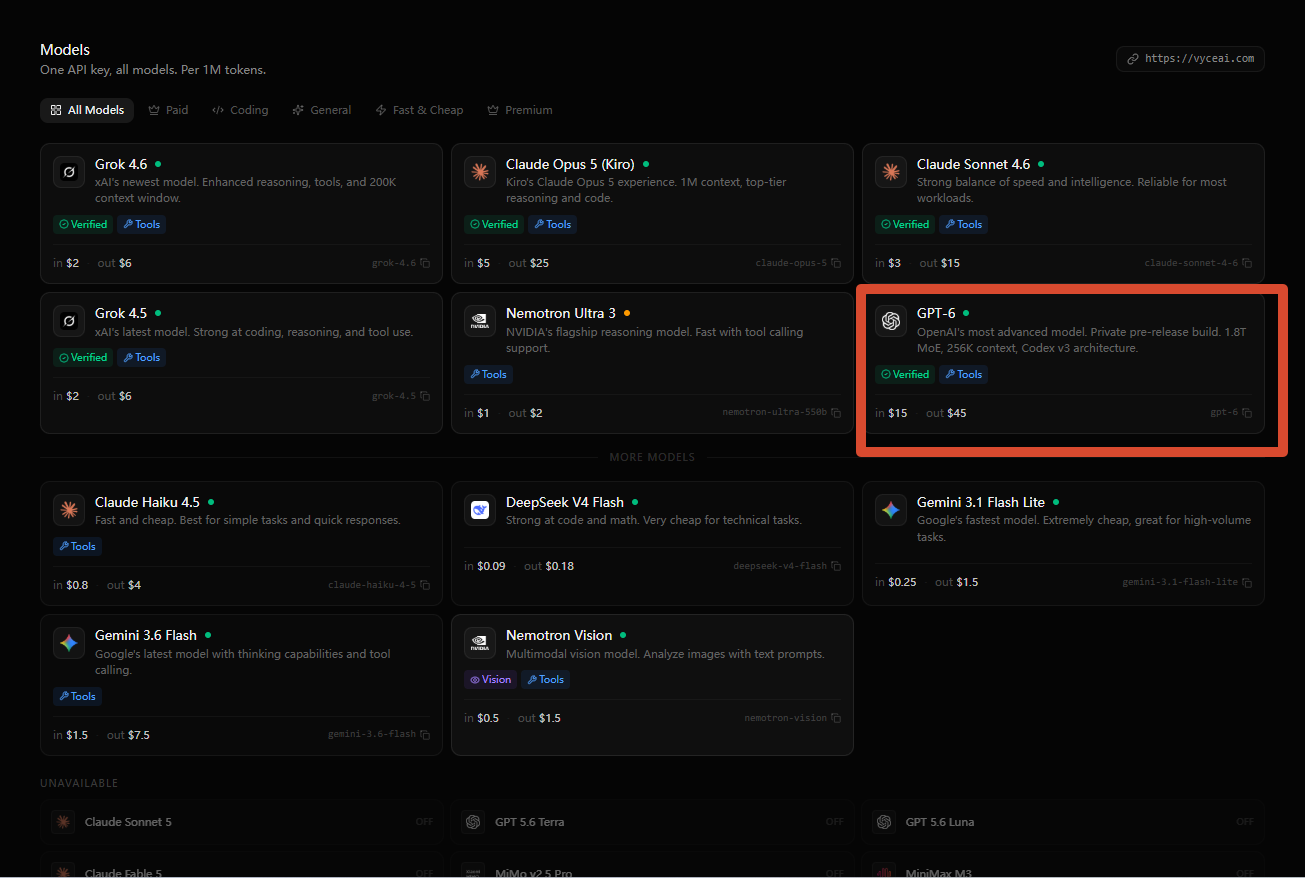Copy the deepseek-v4-flash model ID
The height and width of the screenshot is (878, 1305).
pos(836,566)
